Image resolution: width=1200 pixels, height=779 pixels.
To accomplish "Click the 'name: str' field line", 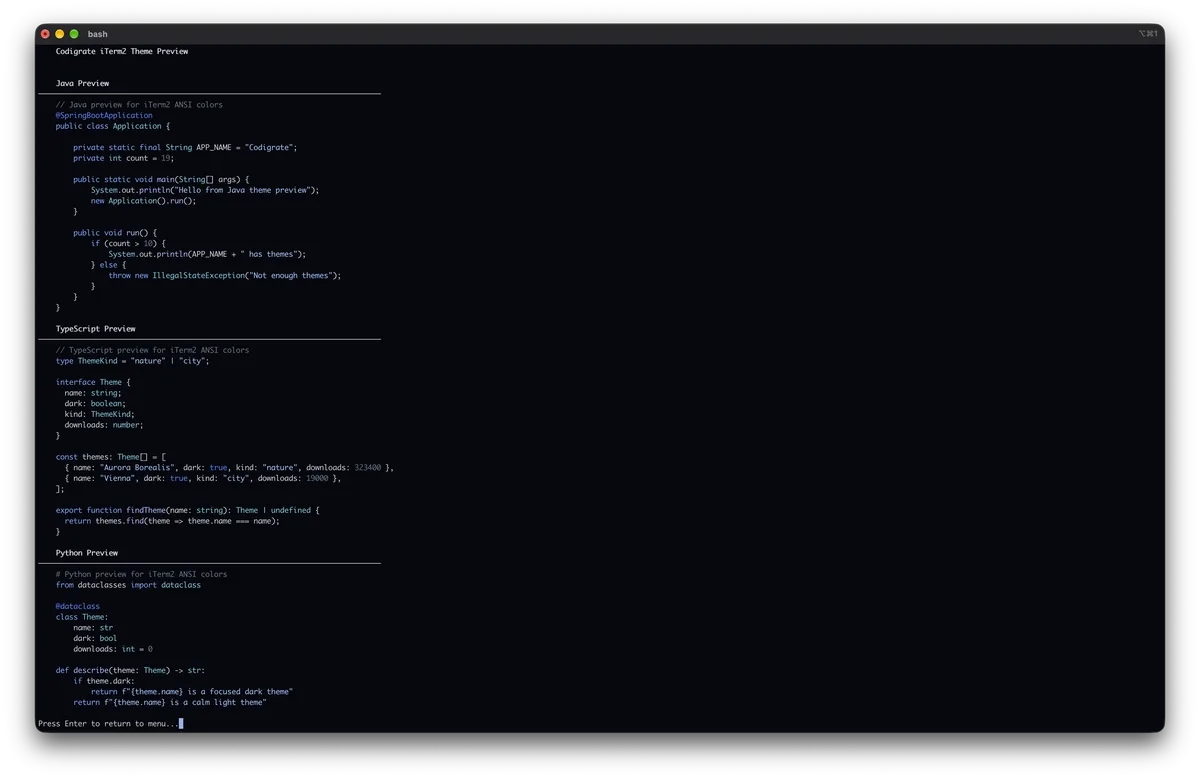I will (93, 628).
